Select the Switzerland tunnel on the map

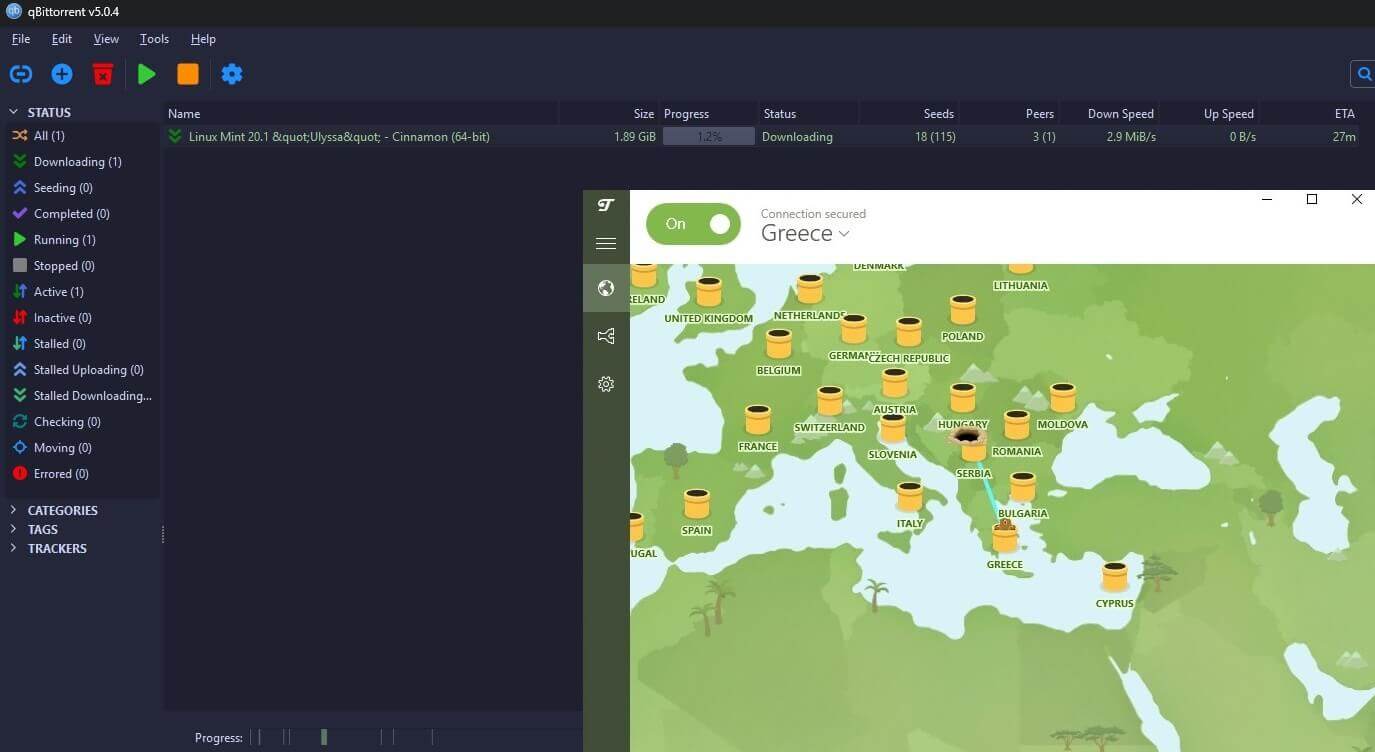(x=830, y=401)
